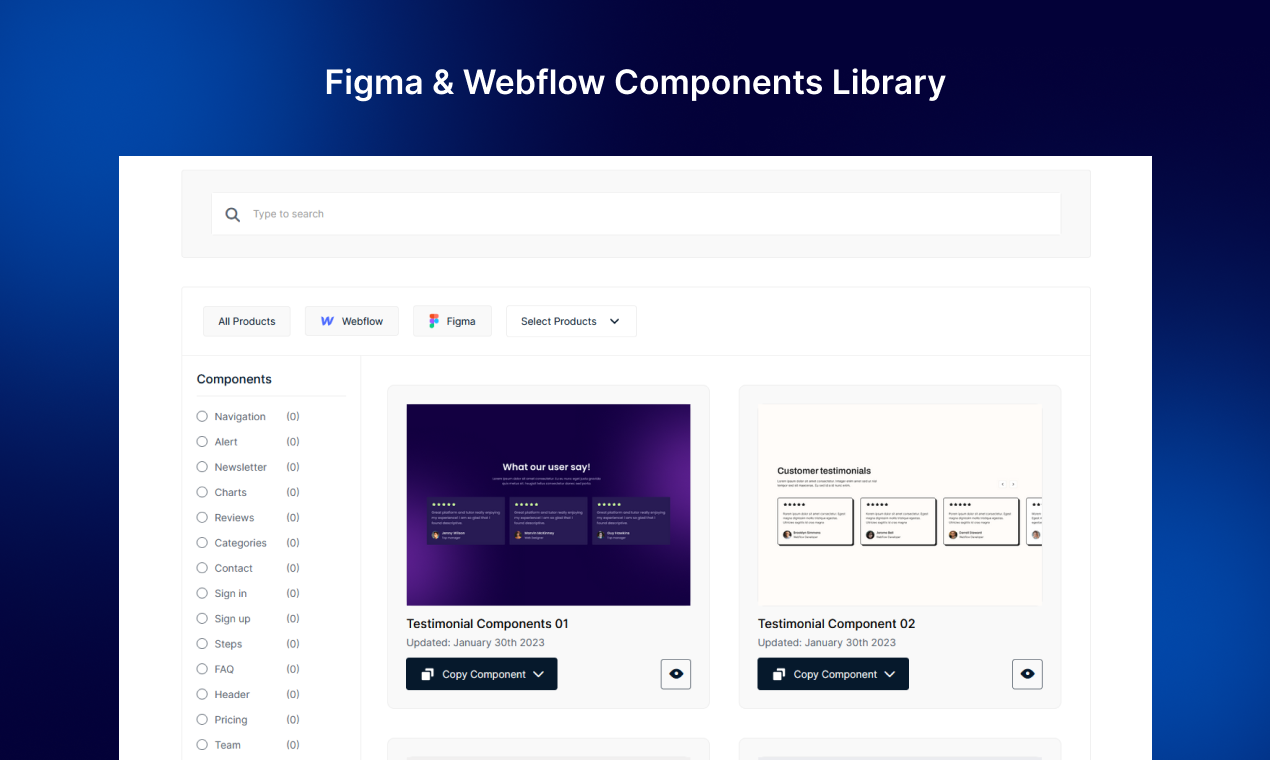Click the Figma logo icon in filter bar

[434, 321]
